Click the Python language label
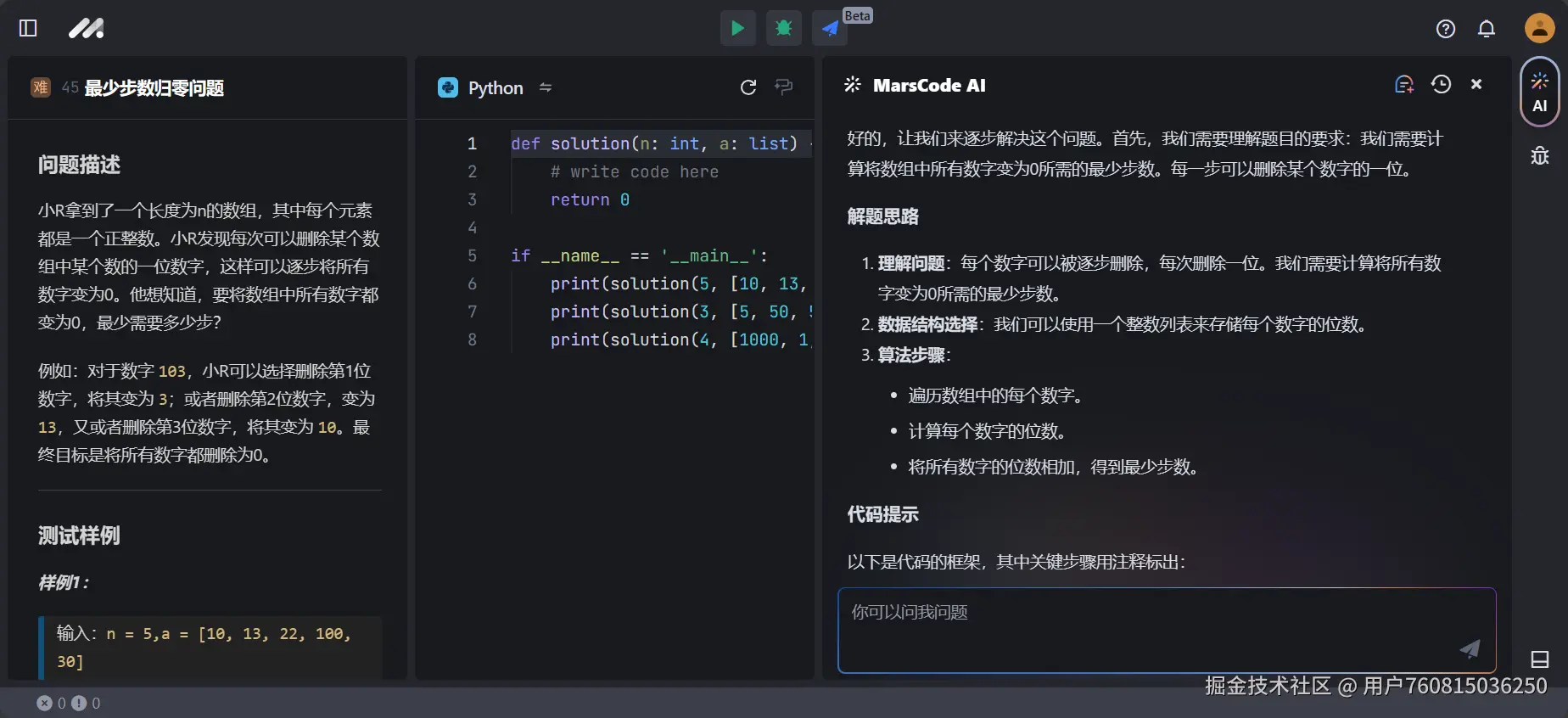Image resolution: width=1568 pixels, height=718 pixels. tap(496, 87)
